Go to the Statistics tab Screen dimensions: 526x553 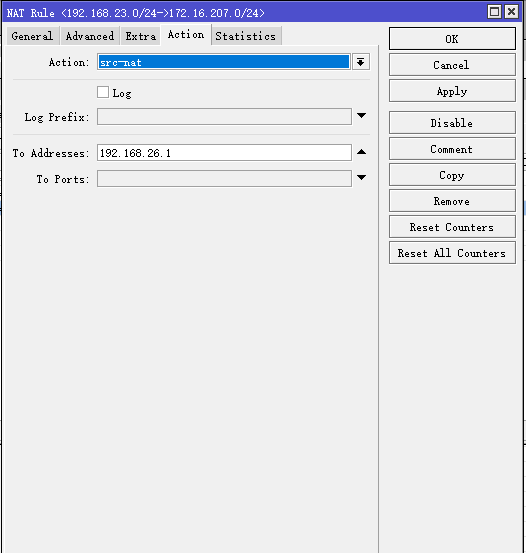(246, 36)
